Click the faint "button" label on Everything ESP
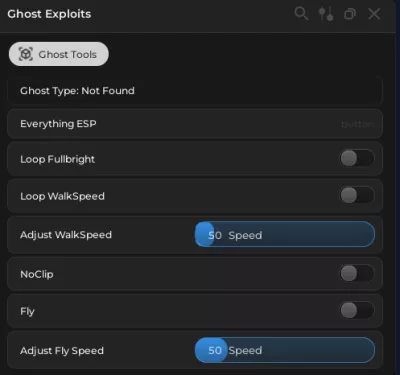The width and height of the screenshot is (400, 375). [357, 124]
